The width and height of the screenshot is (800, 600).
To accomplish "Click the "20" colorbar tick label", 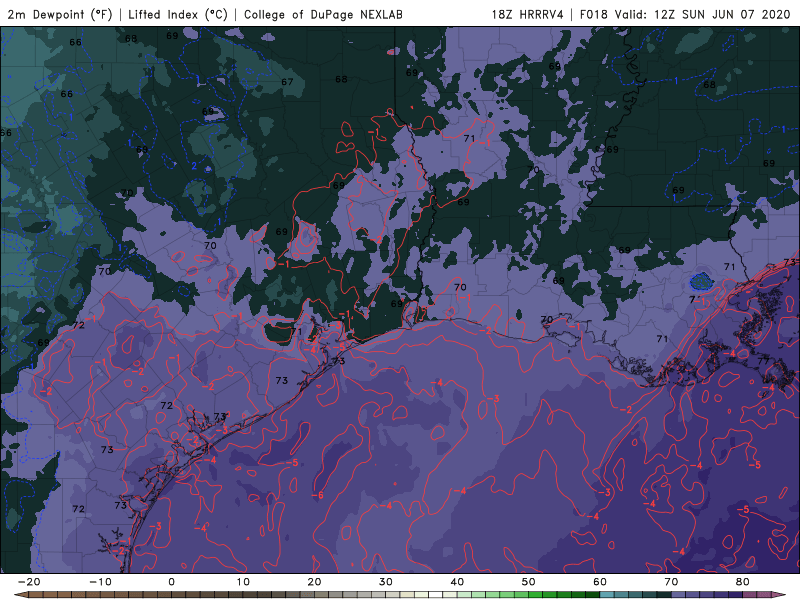I will 314,582.
